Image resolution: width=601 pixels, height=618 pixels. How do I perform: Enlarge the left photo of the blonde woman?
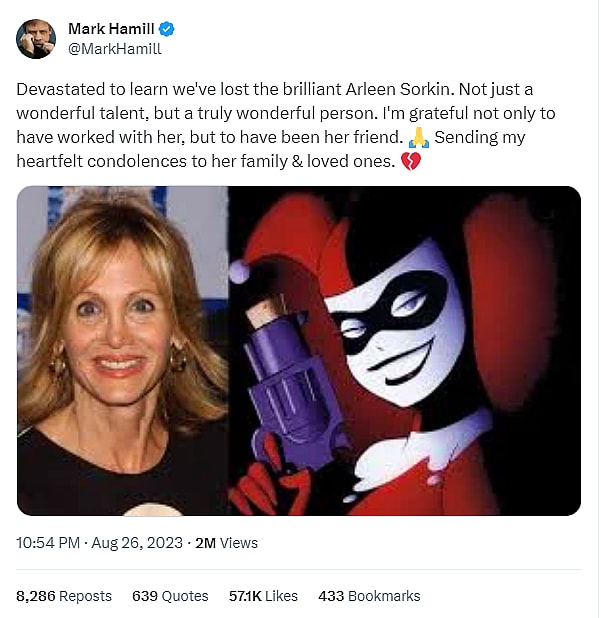pos(122,350)
